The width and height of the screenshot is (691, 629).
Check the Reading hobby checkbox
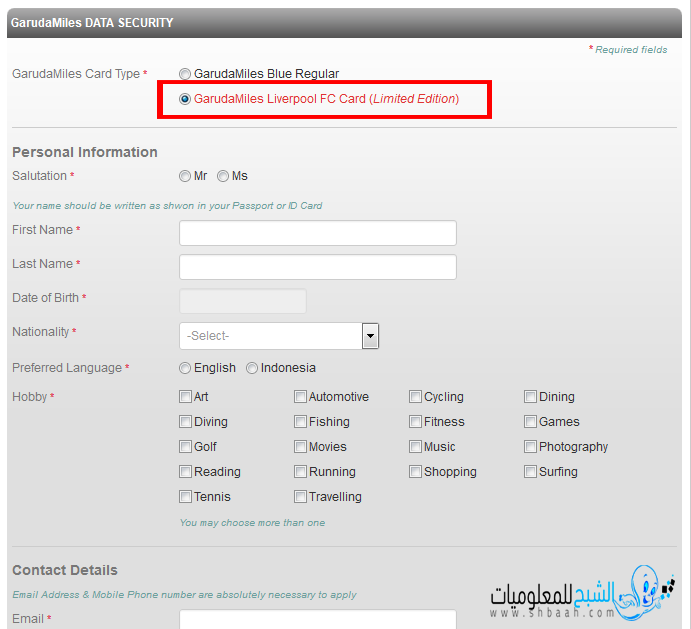coord(186,472)
